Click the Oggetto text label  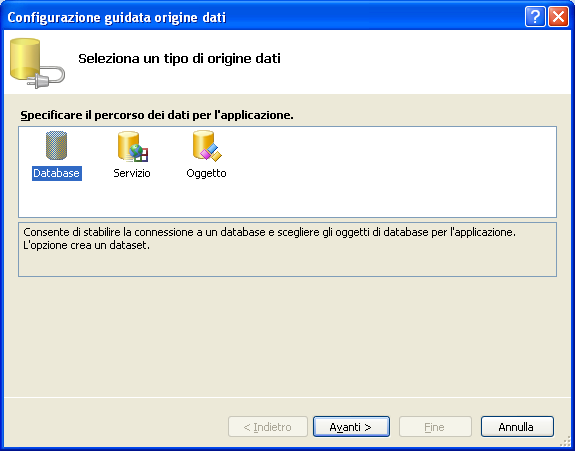pyautogui.click(x=206, y=173)
